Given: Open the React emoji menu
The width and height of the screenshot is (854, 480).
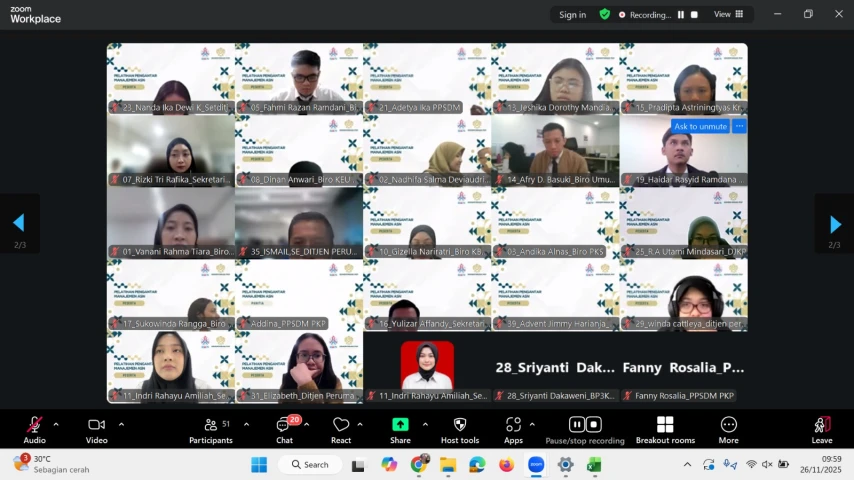Looking at the screenshot, I should pos(341,430).
